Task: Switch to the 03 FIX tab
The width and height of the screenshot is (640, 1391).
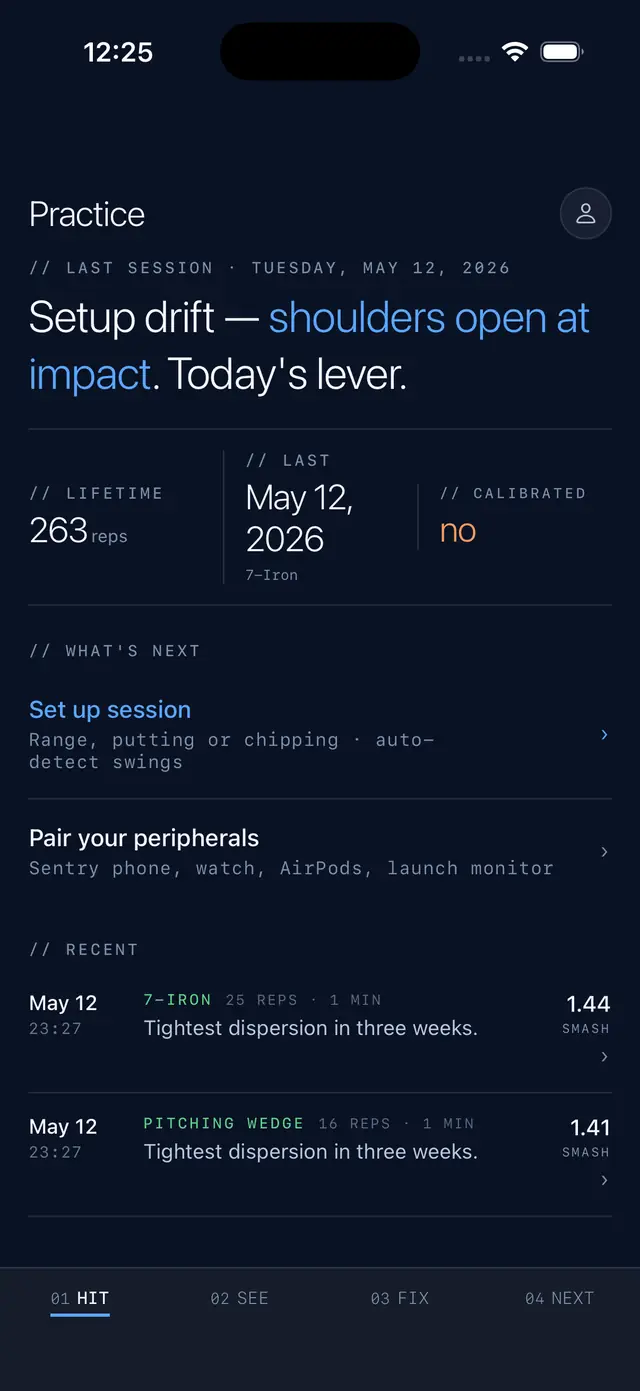Action: (x=400, y=1298)
